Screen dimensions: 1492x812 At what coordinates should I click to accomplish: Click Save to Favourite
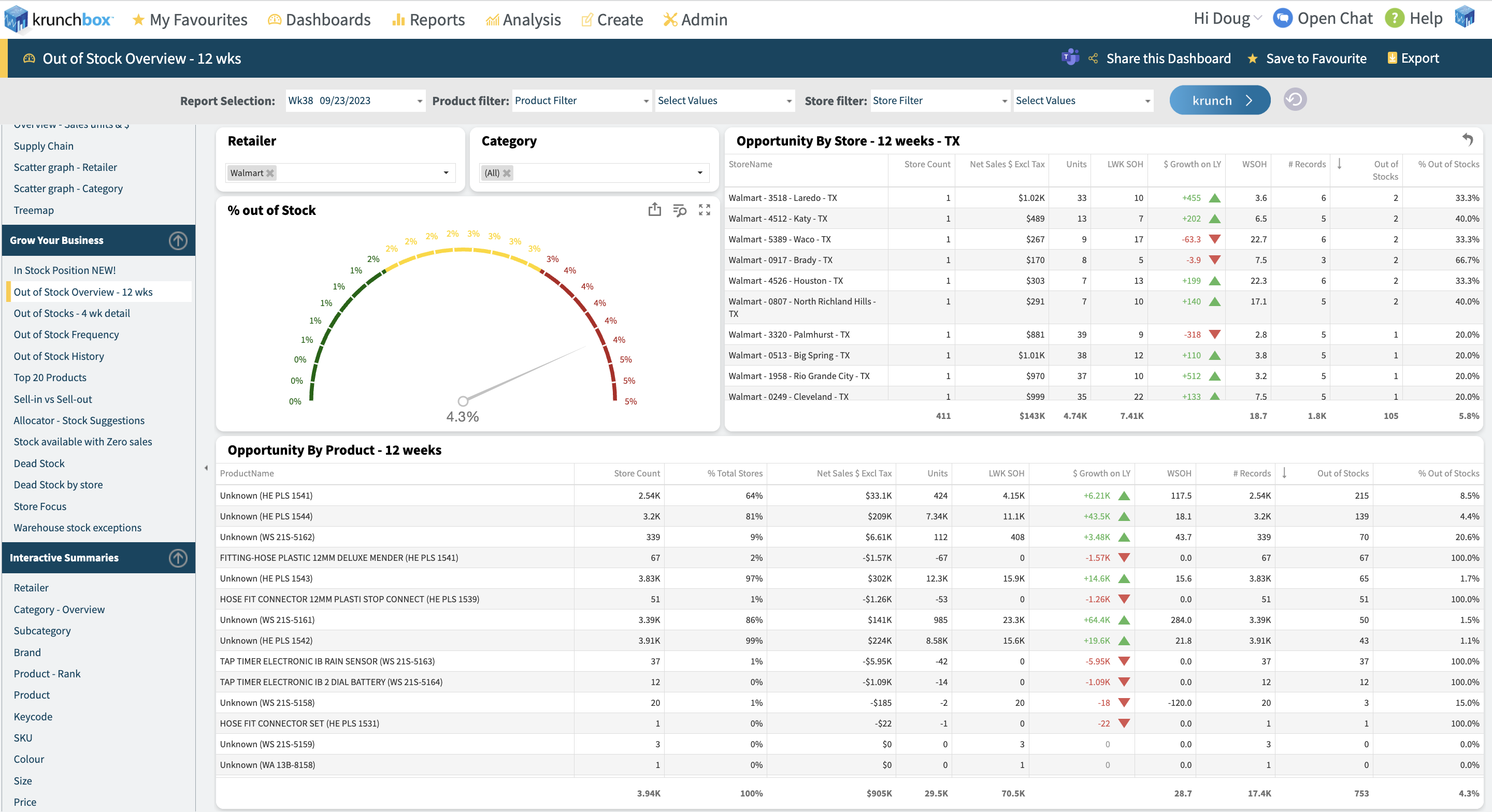click(x=1316, y=59)
